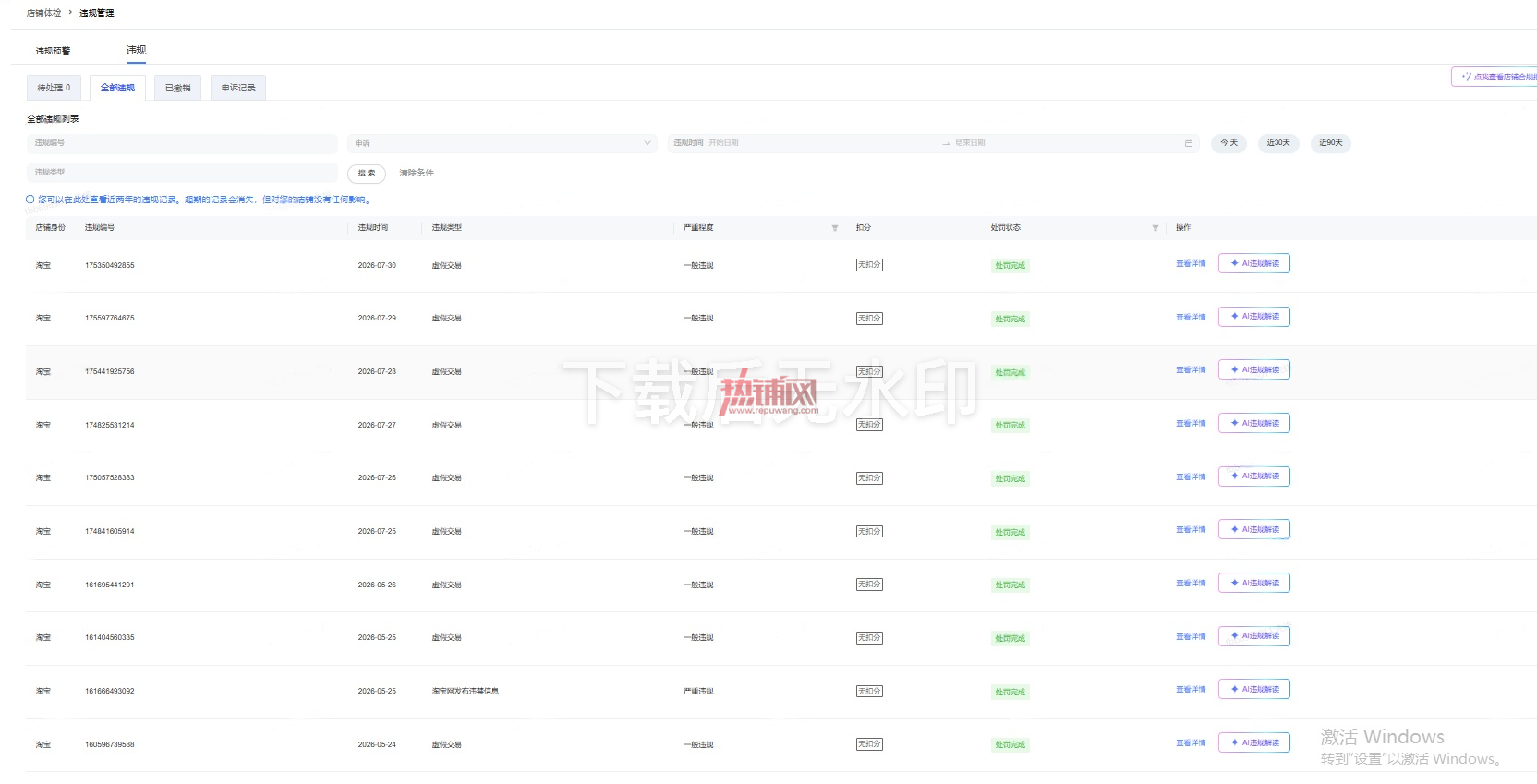Choose the 今天 quick date filter
Viewport: 1537px width, 784px height.
point(1228,143)
